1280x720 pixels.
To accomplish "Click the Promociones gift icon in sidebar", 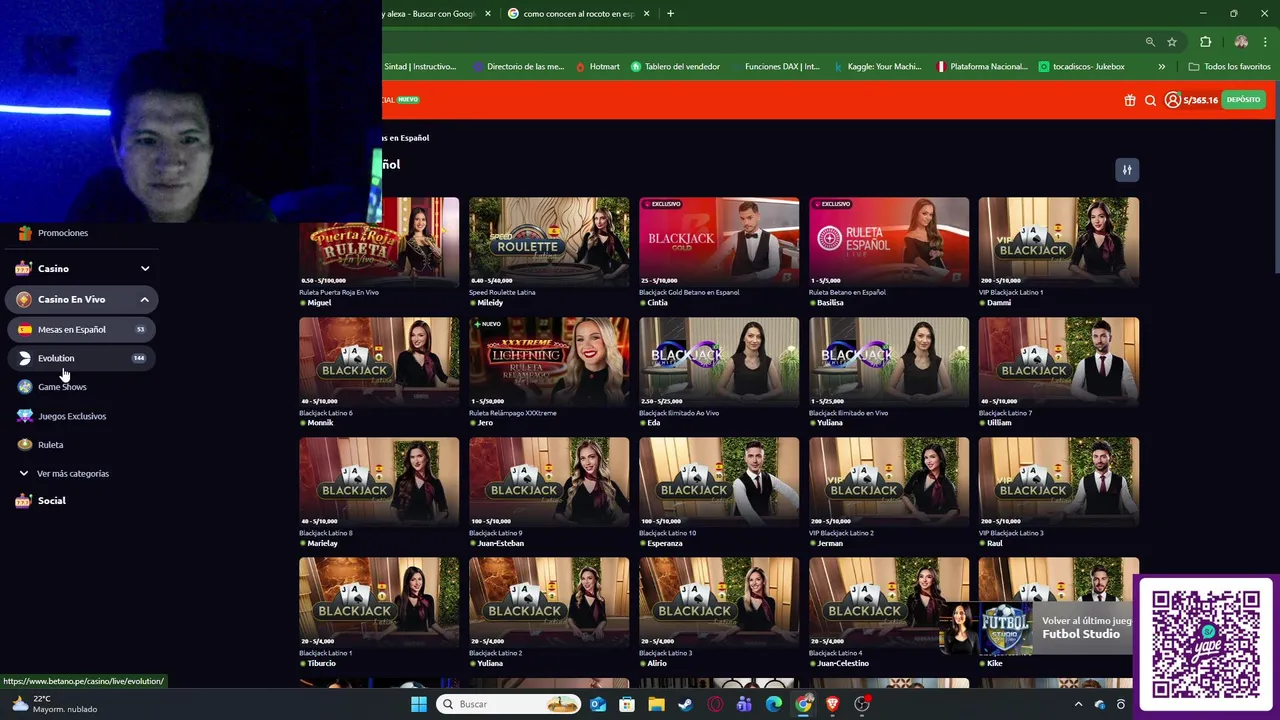I will tap(25, 233).
